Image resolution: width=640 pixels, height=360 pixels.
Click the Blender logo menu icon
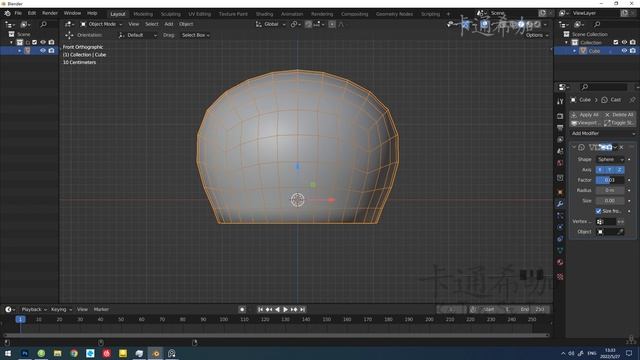pos(7,13)
